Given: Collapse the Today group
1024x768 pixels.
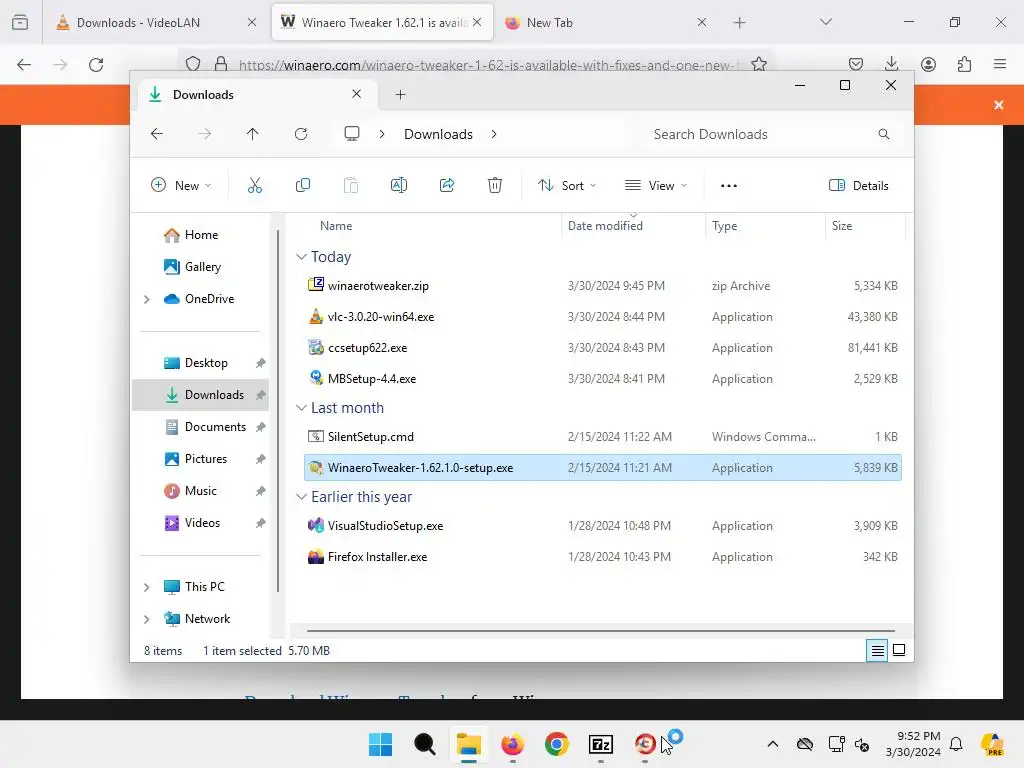Looking at the screenshot, I should click(x=301, y=257).
